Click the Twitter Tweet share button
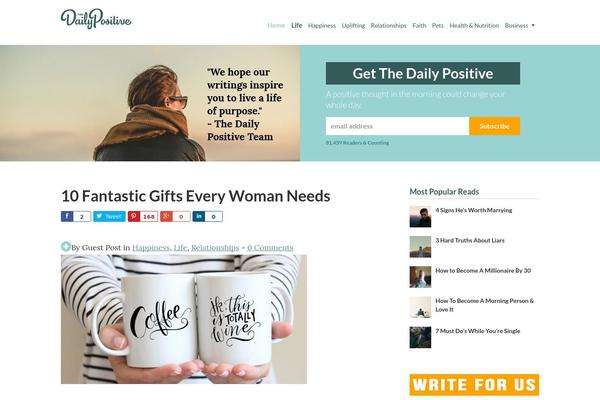The image size is (600, 400). [x=109, y=216]
